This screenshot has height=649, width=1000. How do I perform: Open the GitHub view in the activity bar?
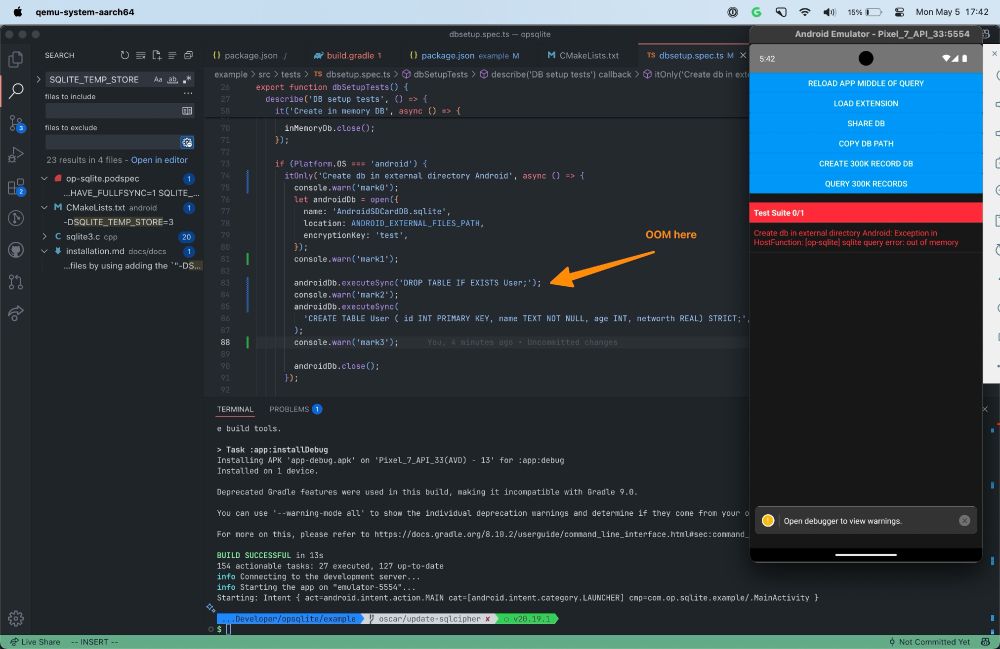point(15,250)
